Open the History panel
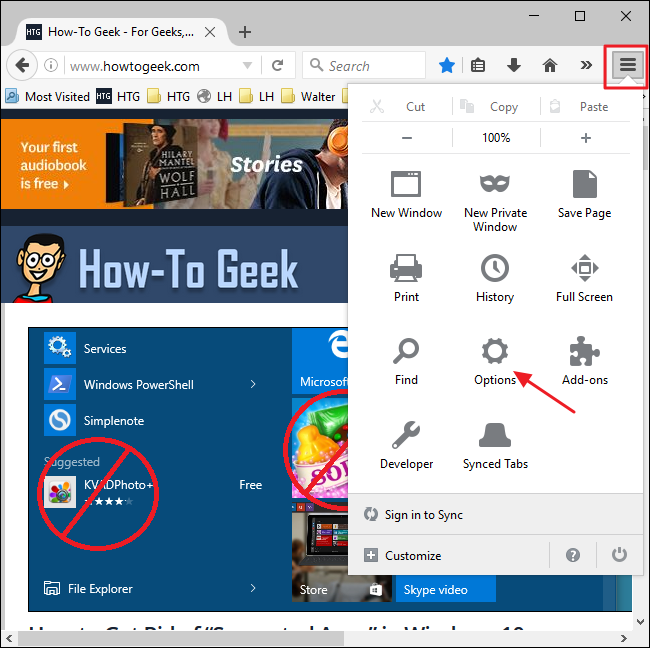Image resolution: width=650 pixels, height=648 pixels. pyautogui.click(x=495, y=279)
